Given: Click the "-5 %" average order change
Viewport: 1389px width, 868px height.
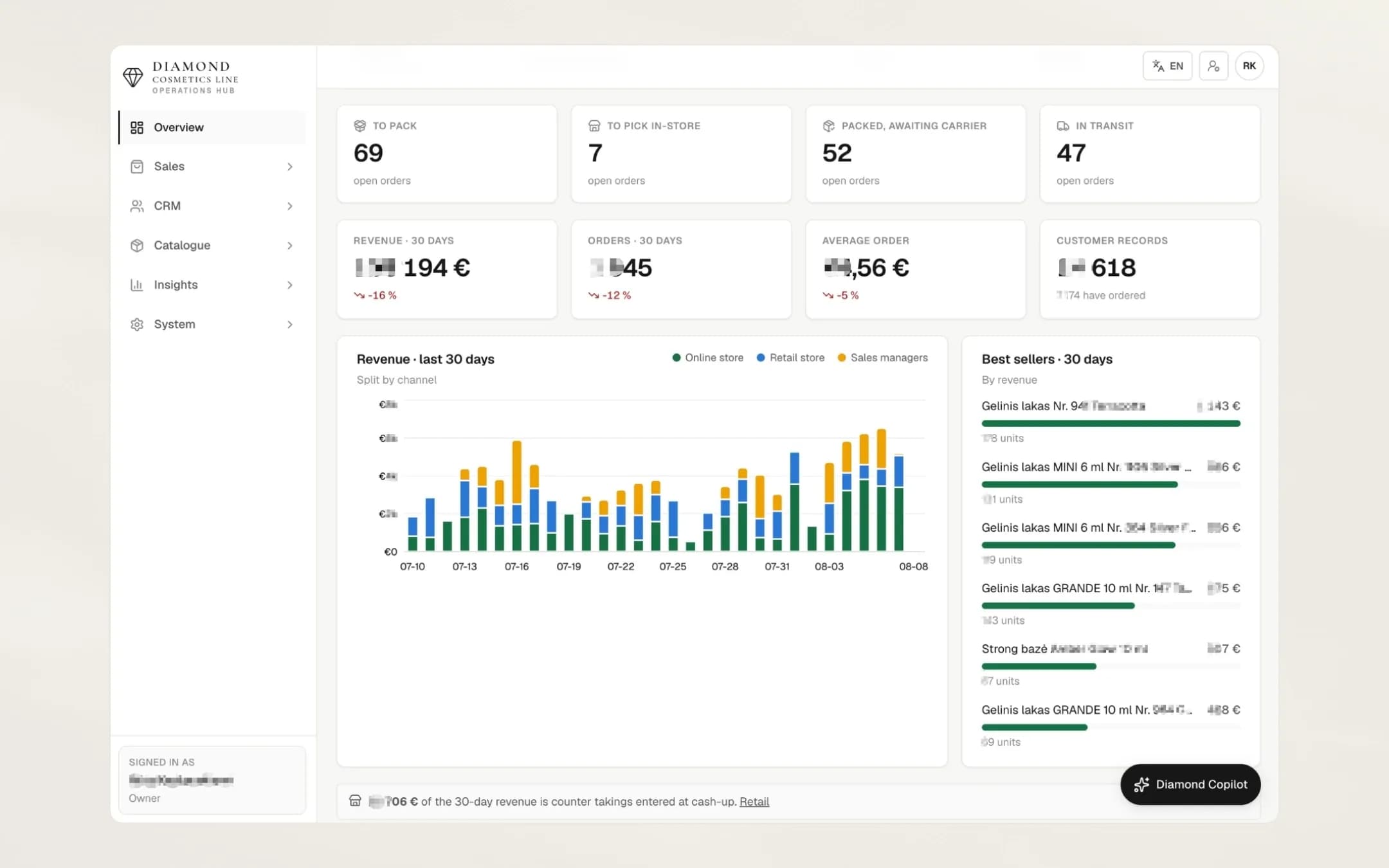Looking at the screenshot, I should (848, 296).
